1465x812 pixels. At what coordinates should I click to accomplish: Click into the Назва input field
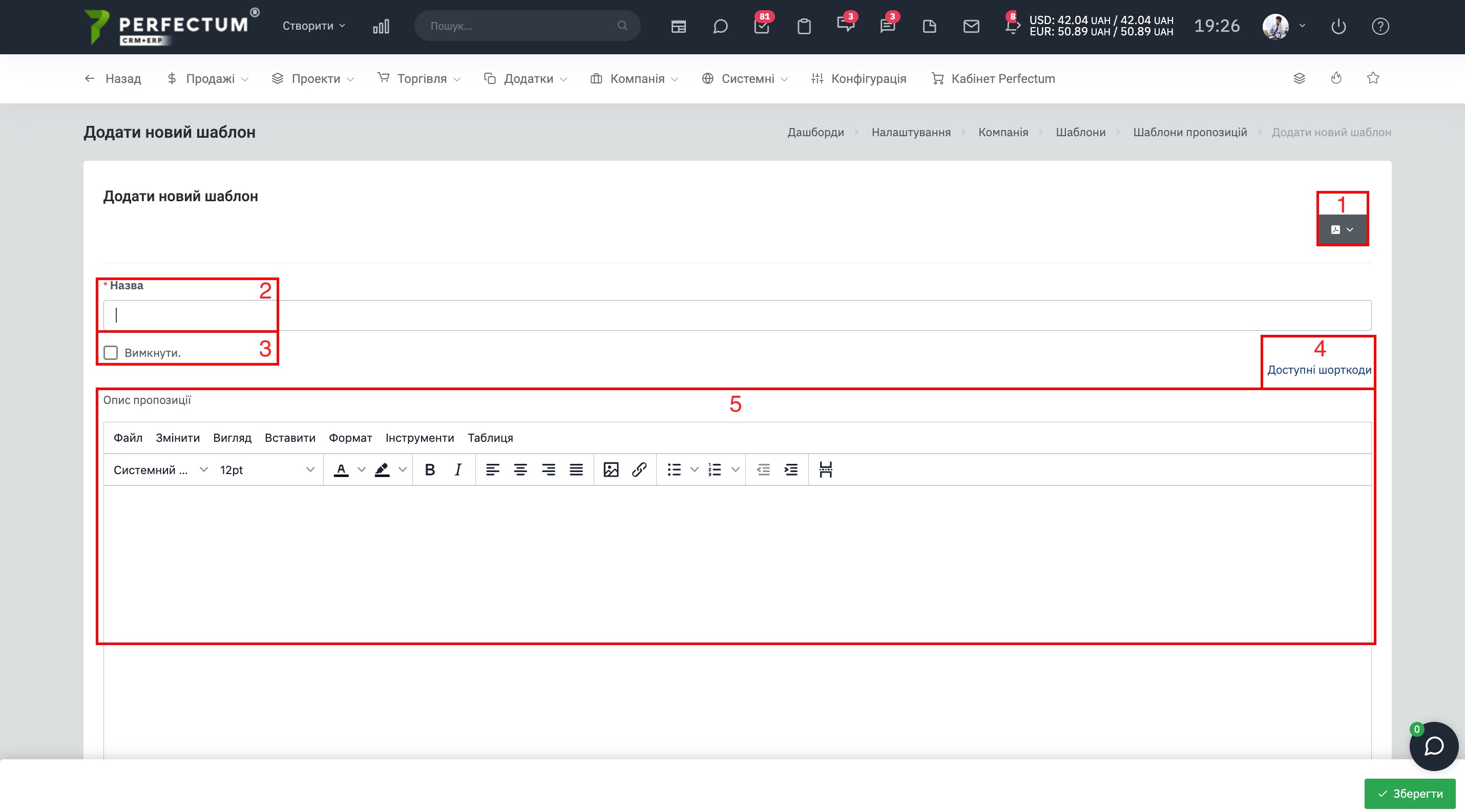[x=737, y=315]
